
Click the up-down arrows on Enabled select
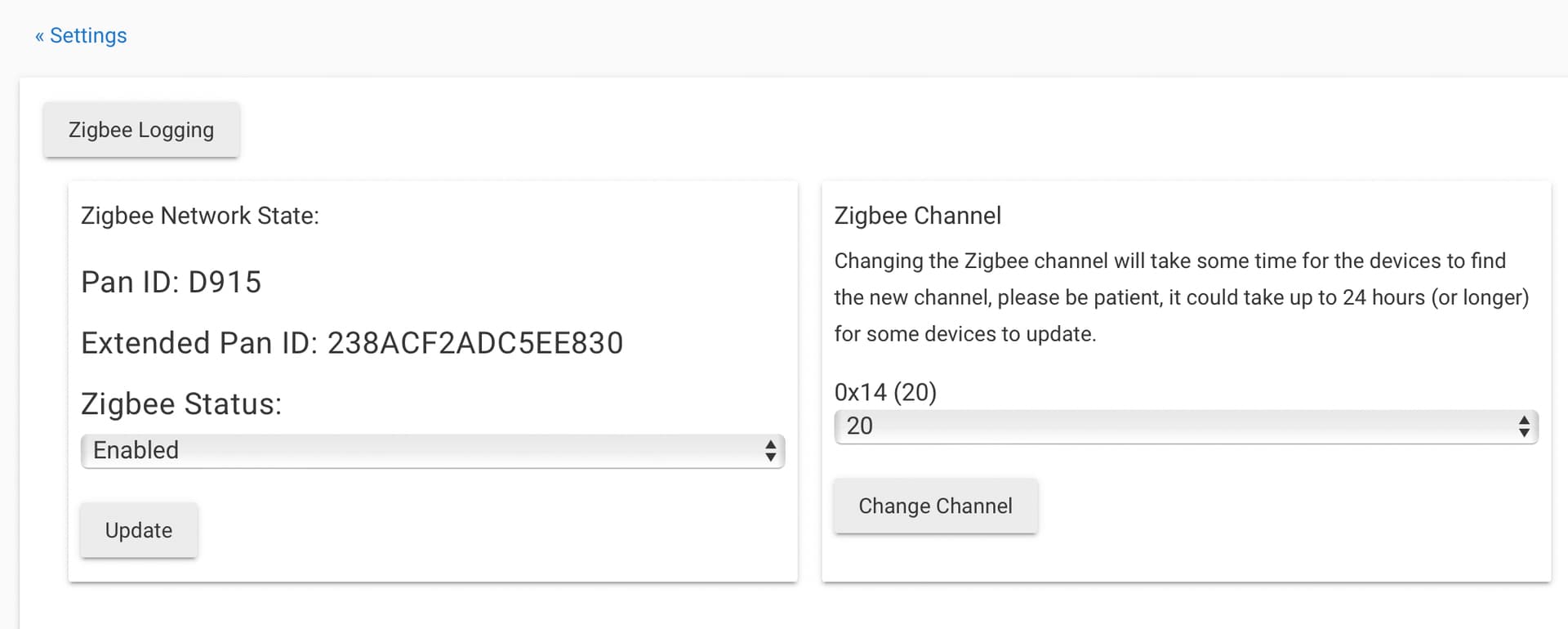coord(770,451)
